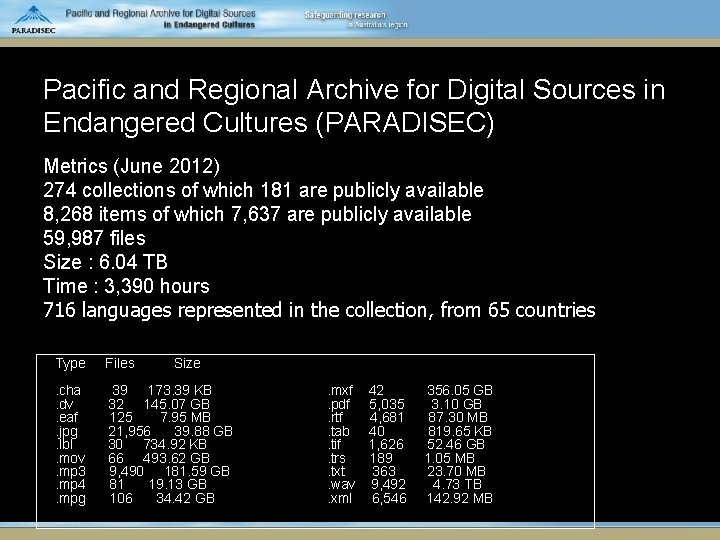This screenshot has height=540, width=720.
Task: Click the '.trs' file type entry
Action: [x=337, y=458]
